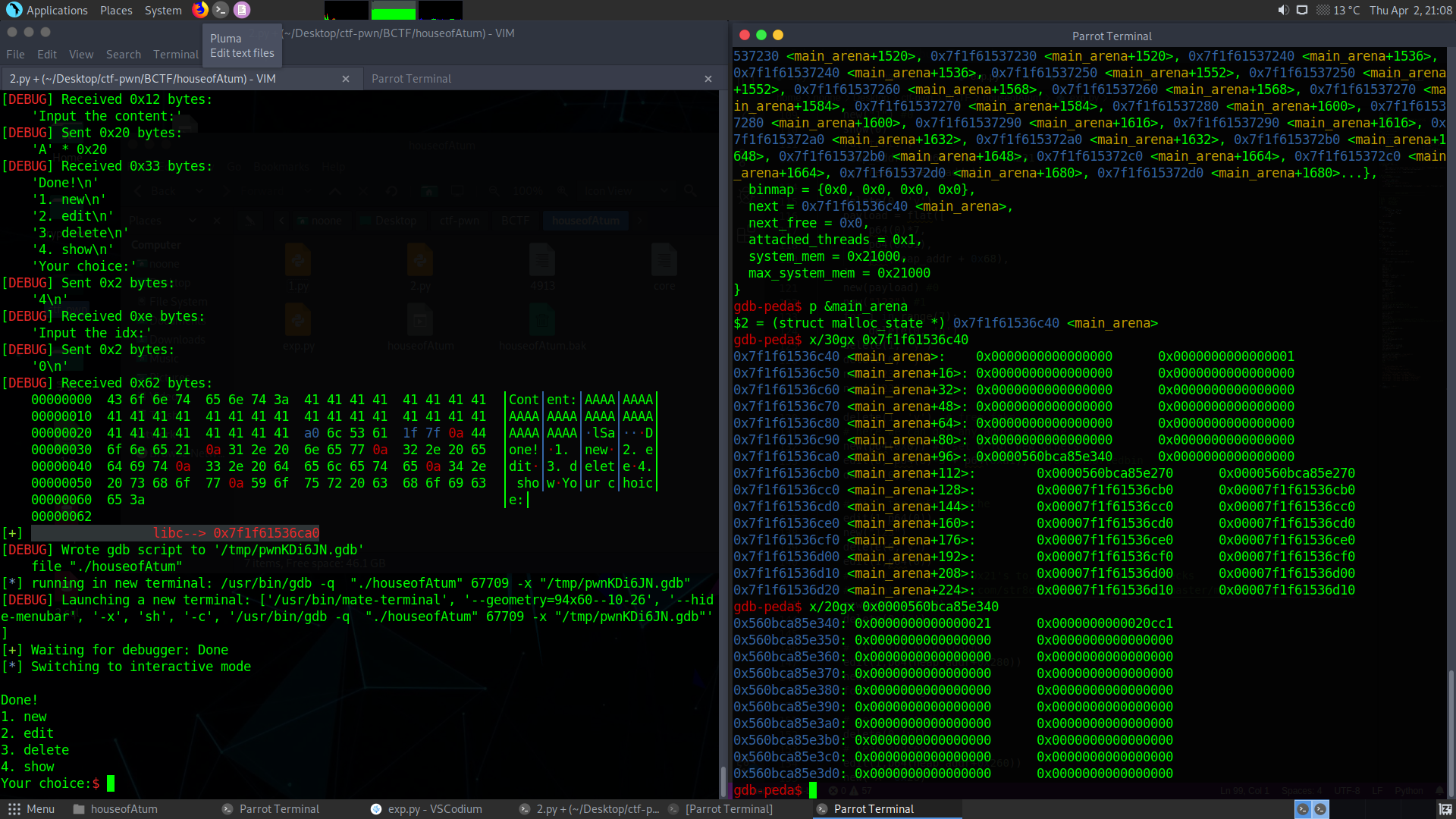Screen dimensions: 1456x819
Task: Click second gray window dot of VIM window
Action: pyautogui.click(x=29, y=32)
